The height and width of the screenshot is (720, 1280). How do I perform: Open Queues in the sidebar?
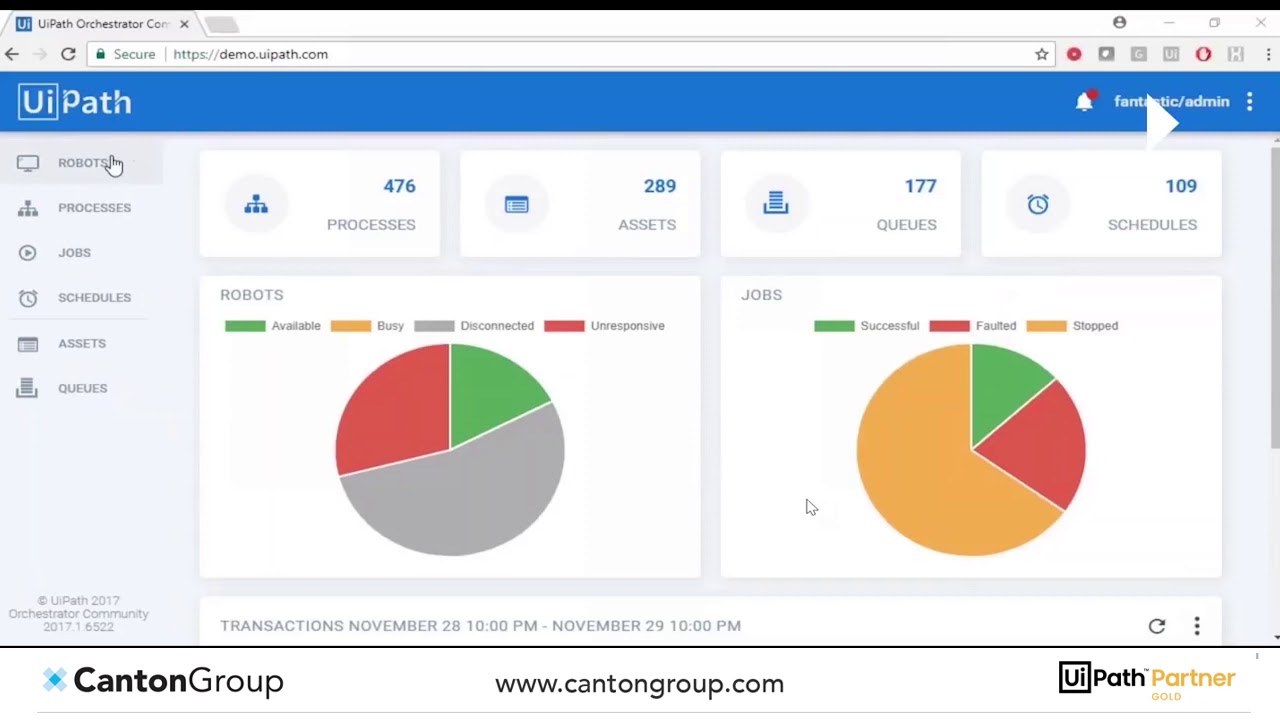[x=82, y=388]
